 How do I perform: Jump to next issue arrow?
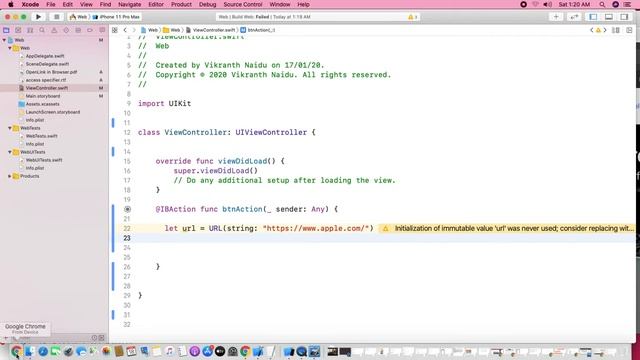[605, 30]
